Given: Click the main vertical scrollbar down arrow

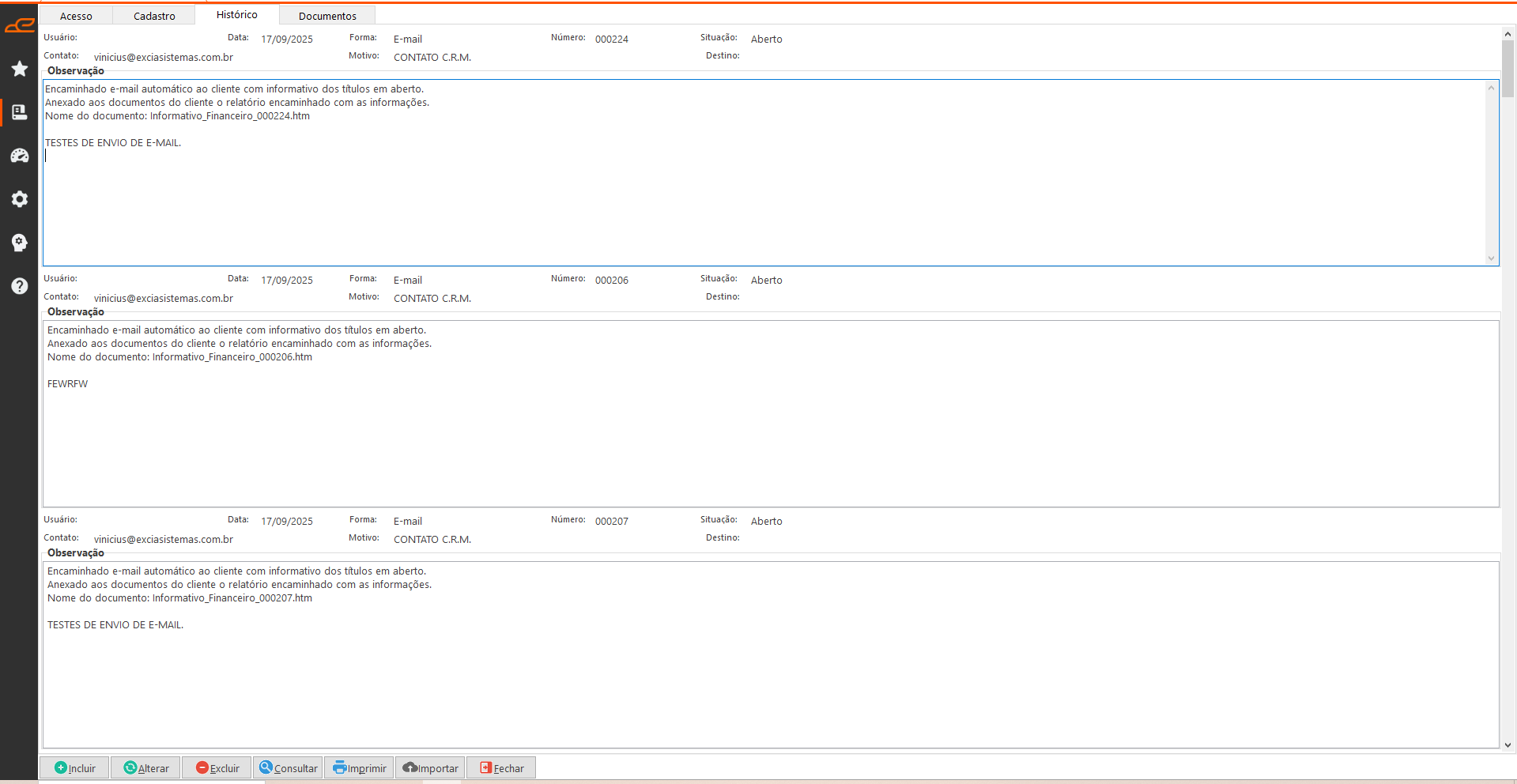Looking at the screenshot, I should [x=1508, y=744].
